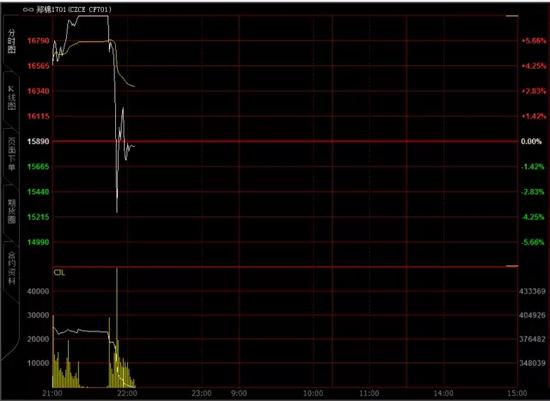Click the 14:00 time axis label
550x401 pixels.
tap(444, 393)
